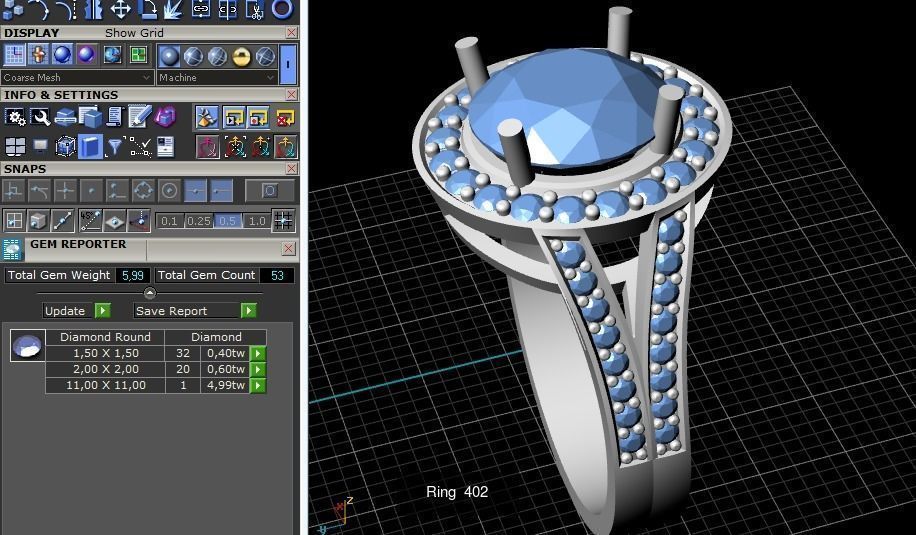Close the INFO & SETTINGS panel
The height and width of the screenshot is (535, 916).
pos(291,95)
